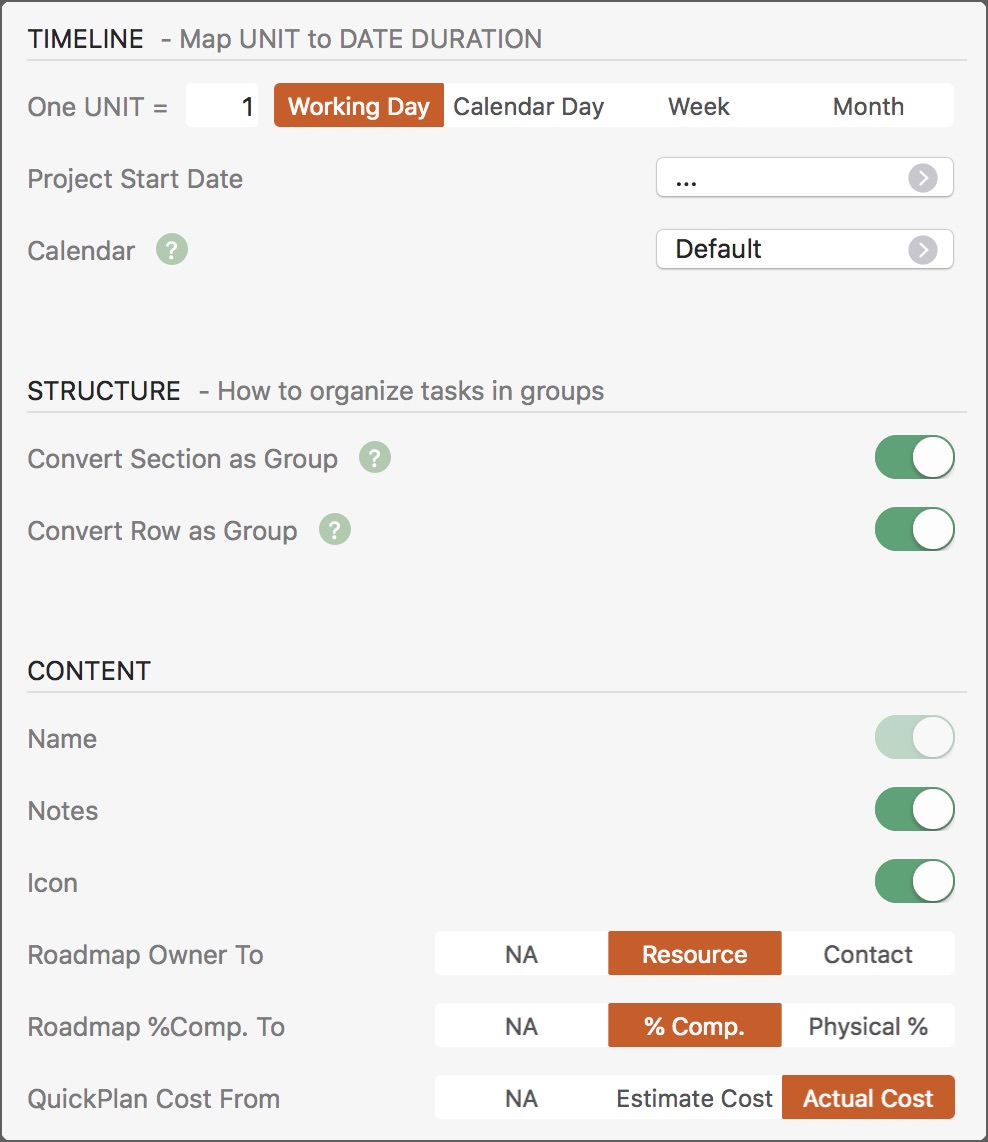Choose Estimate Cost for QuickPlan Cost
988x1142 pixels.
tap(694, 1098)
